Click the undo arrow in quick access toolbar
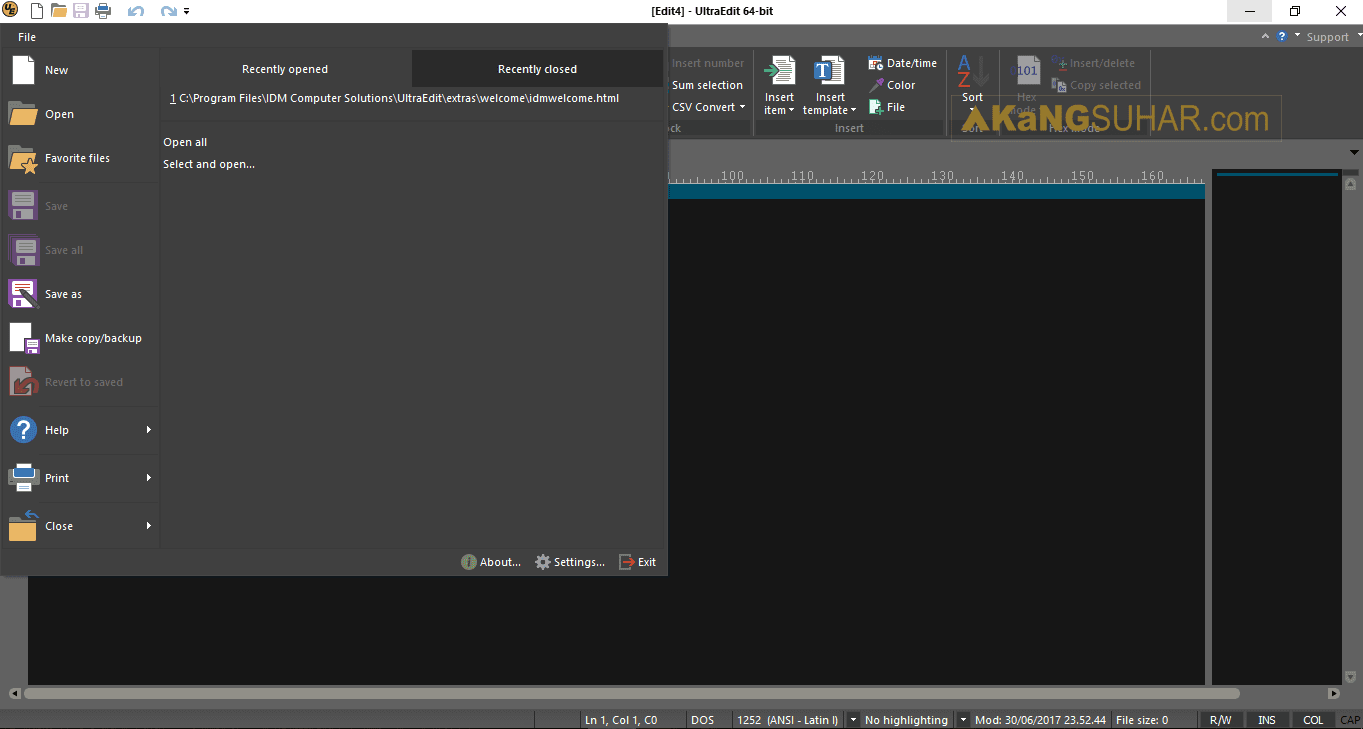The width and height of the screenshot is (1363, 729). point(136,12)
